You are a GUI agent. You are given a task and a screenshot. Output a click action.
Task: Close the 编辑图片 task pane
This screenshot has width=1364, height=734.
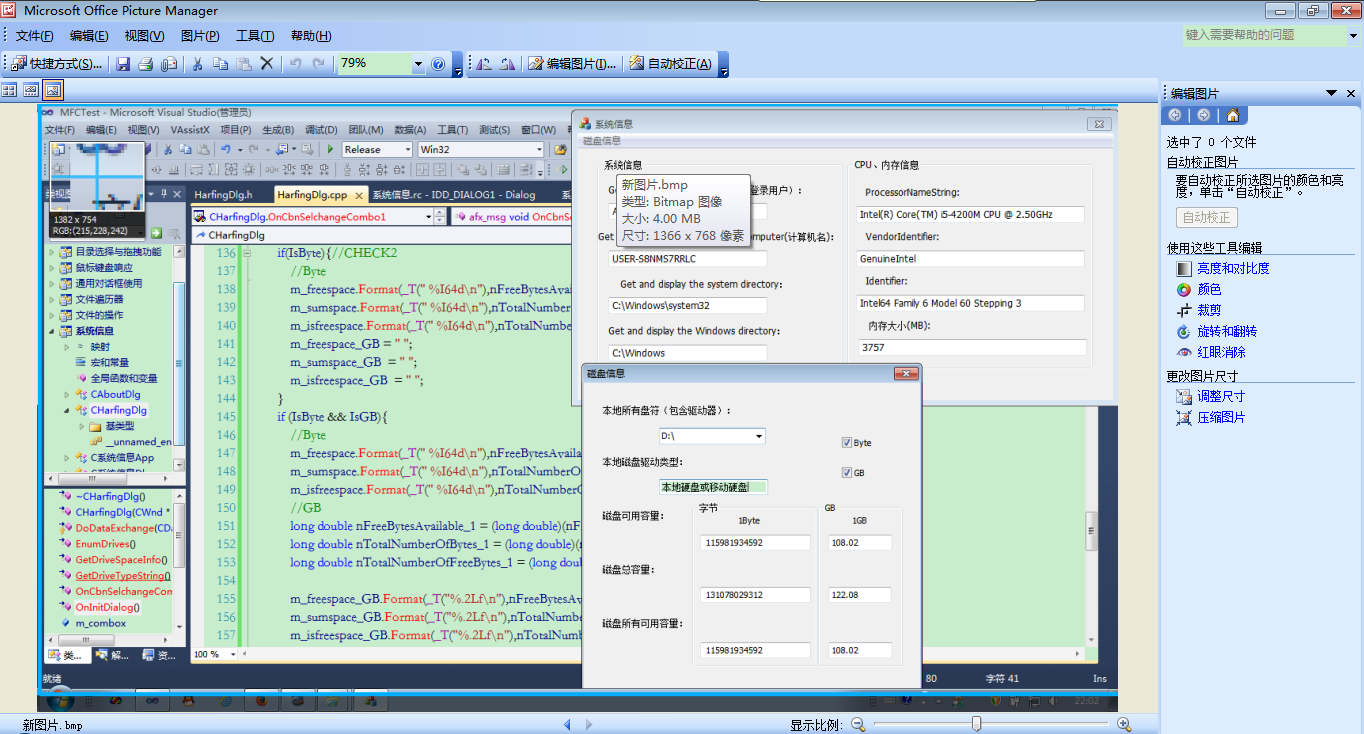[x=1351, y=93]
